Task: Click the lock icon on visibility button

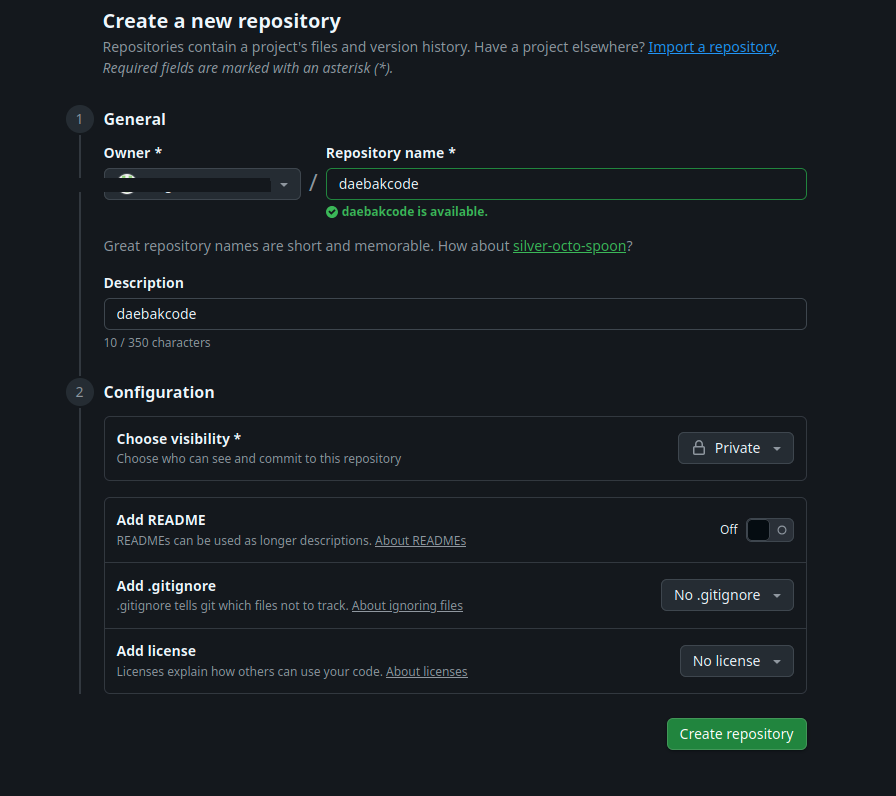Action: point(697,448)
